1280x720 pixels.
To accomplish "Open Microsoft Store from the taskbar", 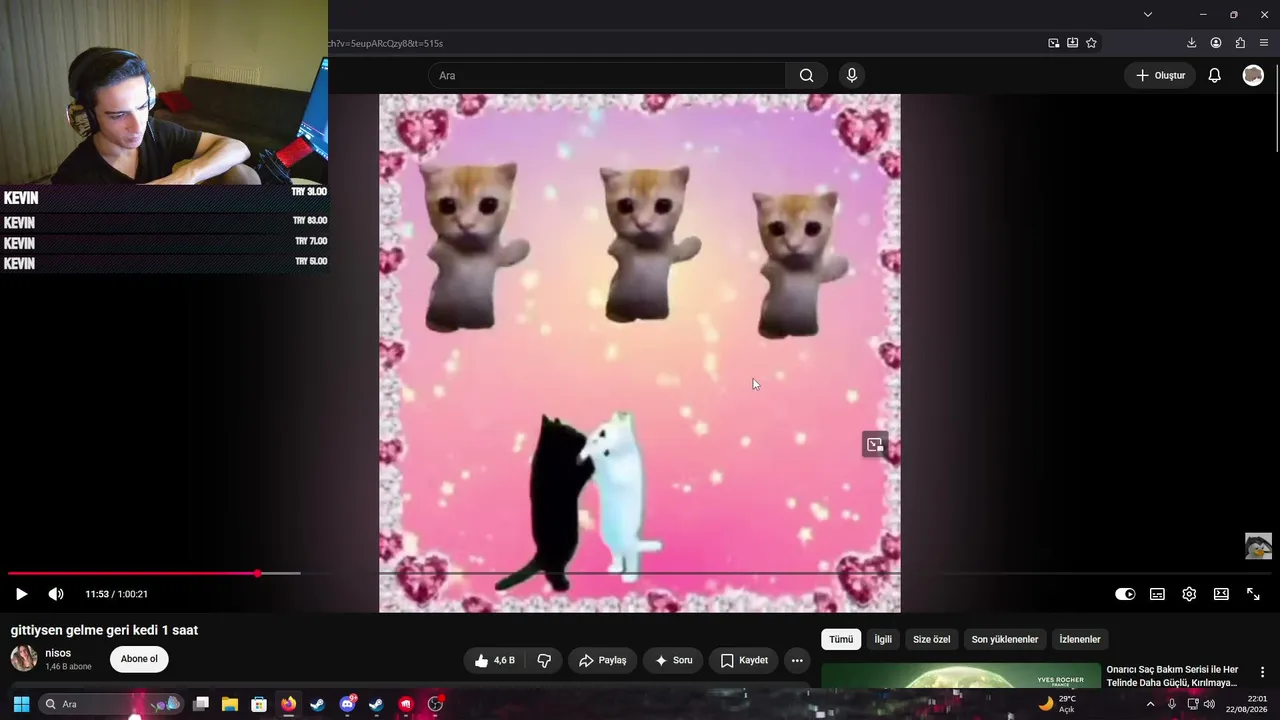I will coord(259,704).
